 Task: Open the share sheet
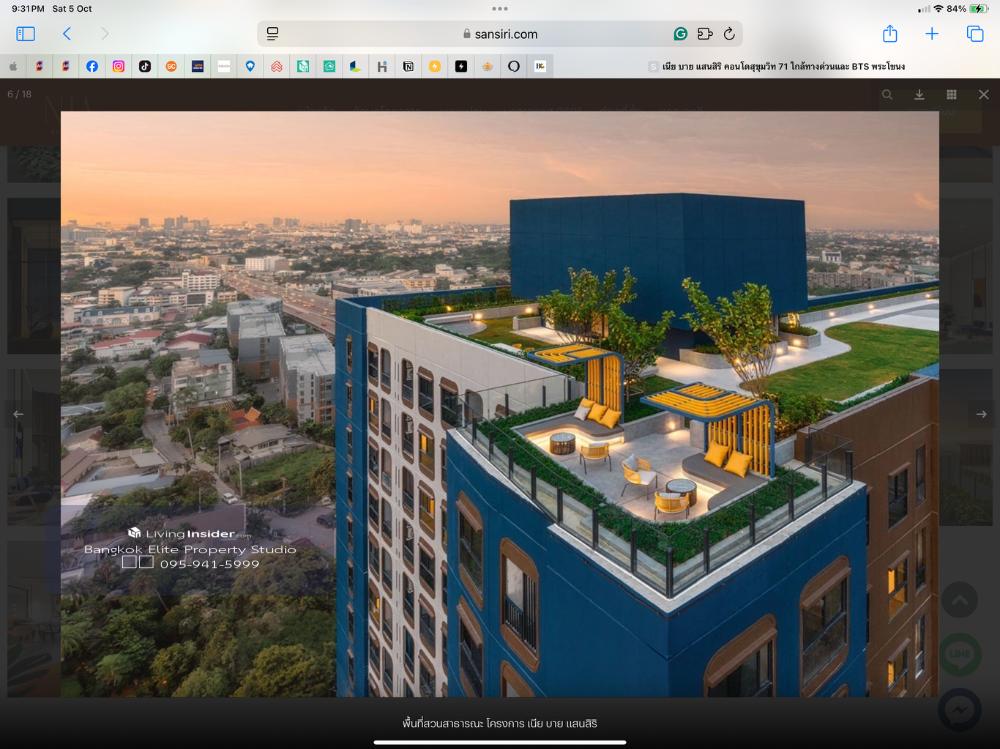[890, 34]
